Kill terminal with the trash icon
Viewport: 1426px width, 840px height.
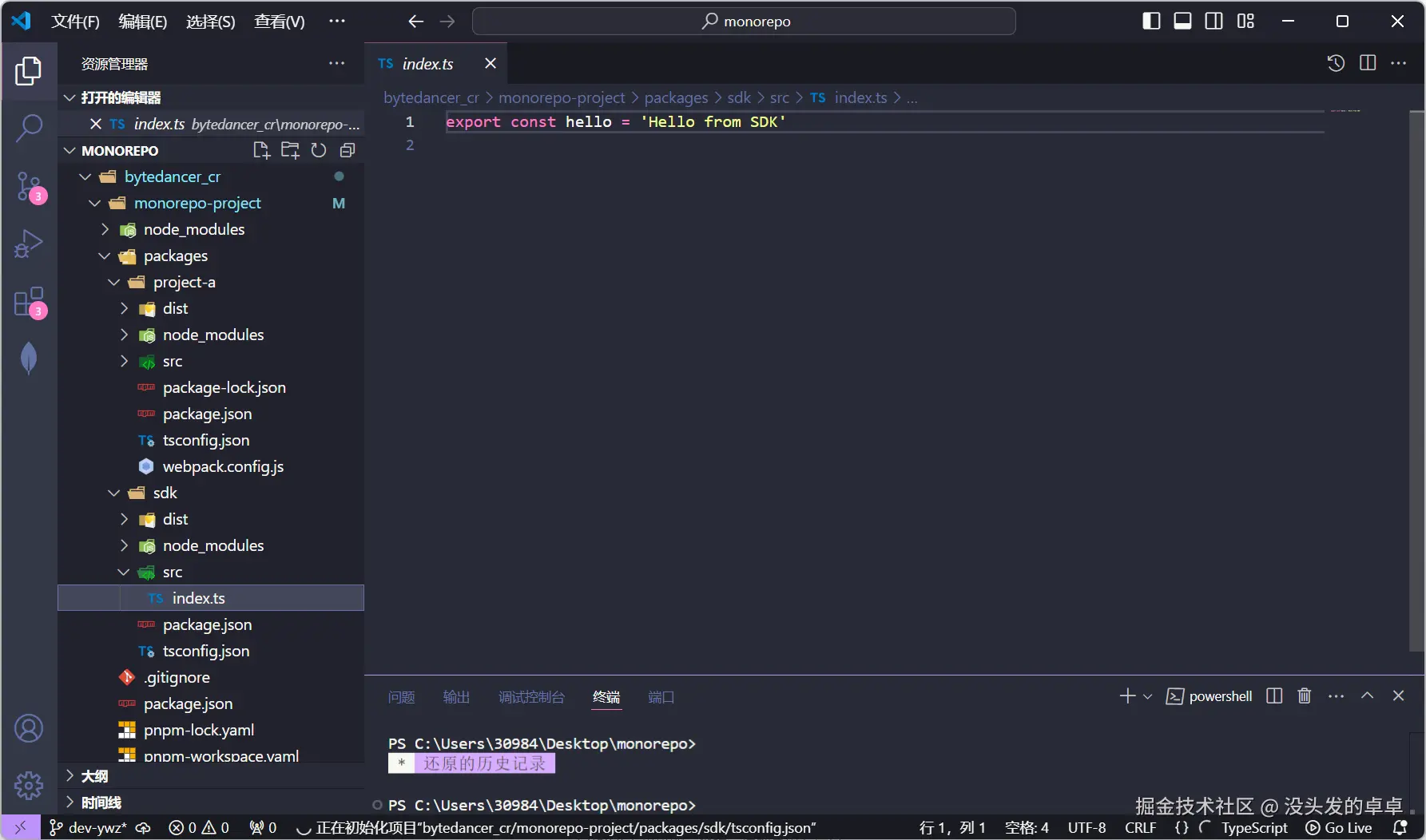[1305, 696]
